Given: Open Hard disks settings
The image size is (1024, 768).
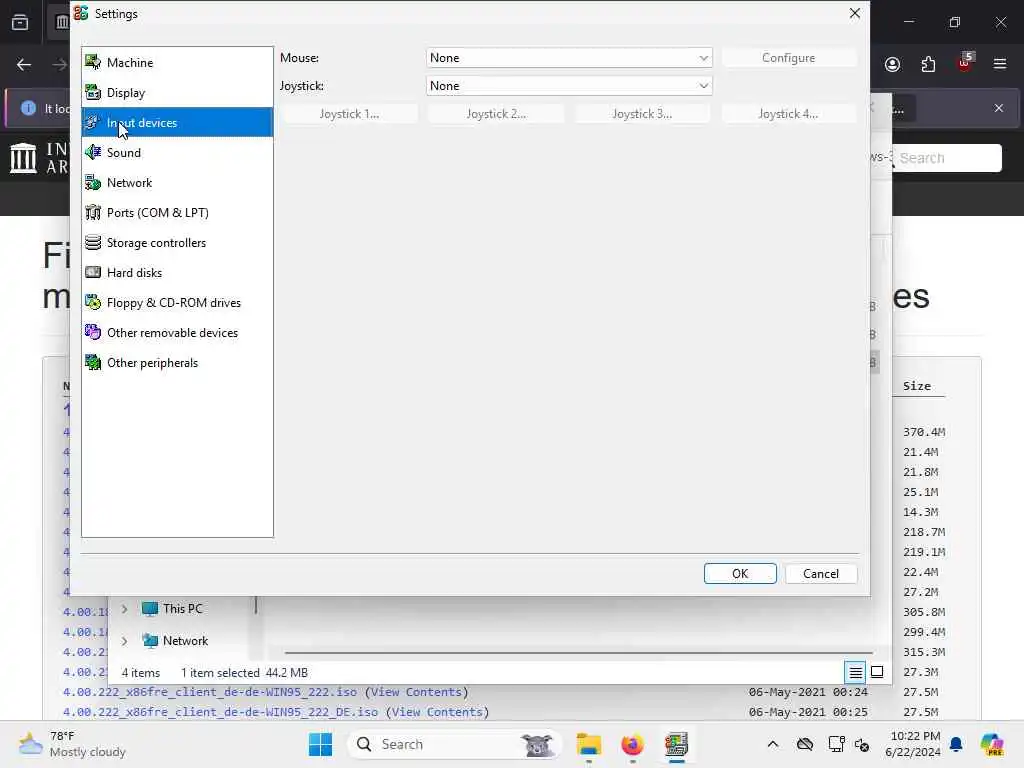Looking at the screenshot, I should [177, 273].
